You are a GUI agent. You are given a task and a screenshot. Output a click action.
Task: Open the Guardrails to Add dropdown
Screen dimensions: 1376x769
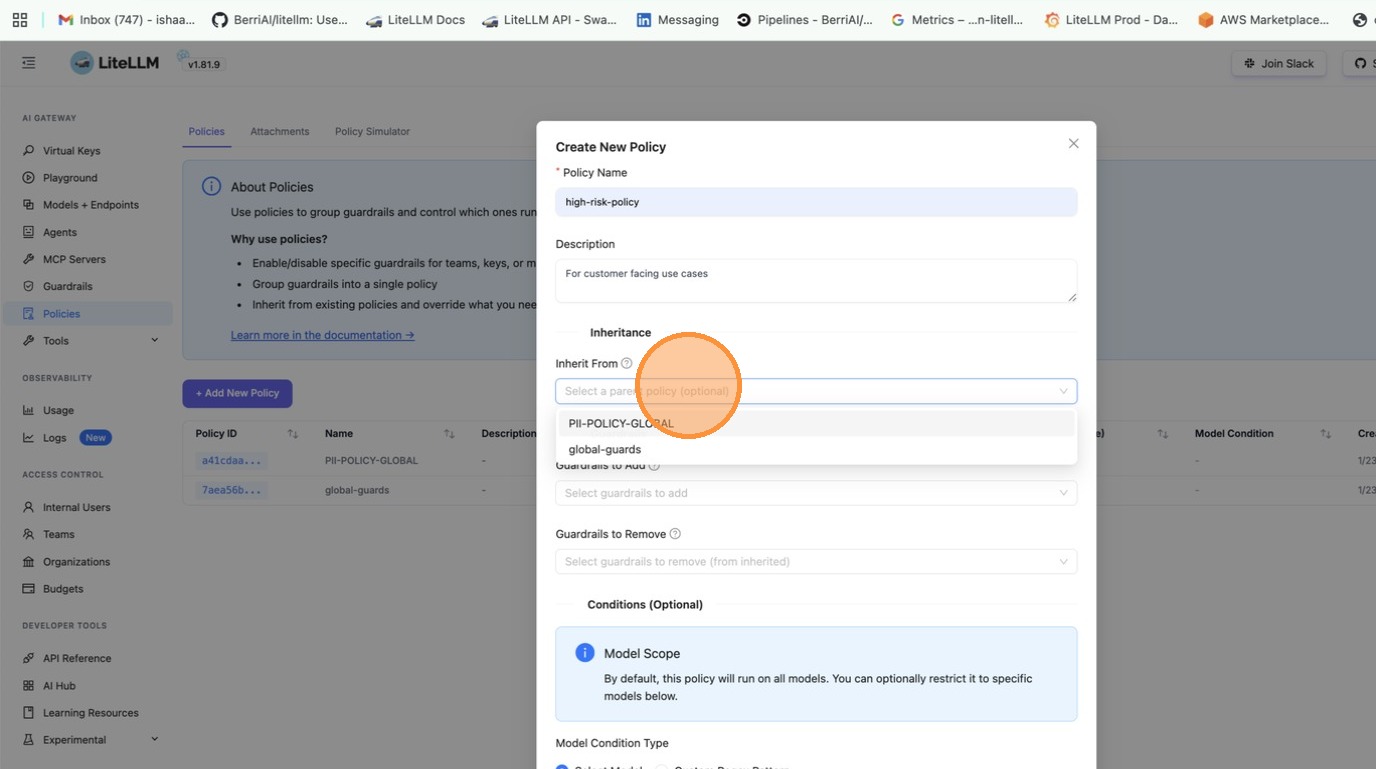[x=815, y=493]
